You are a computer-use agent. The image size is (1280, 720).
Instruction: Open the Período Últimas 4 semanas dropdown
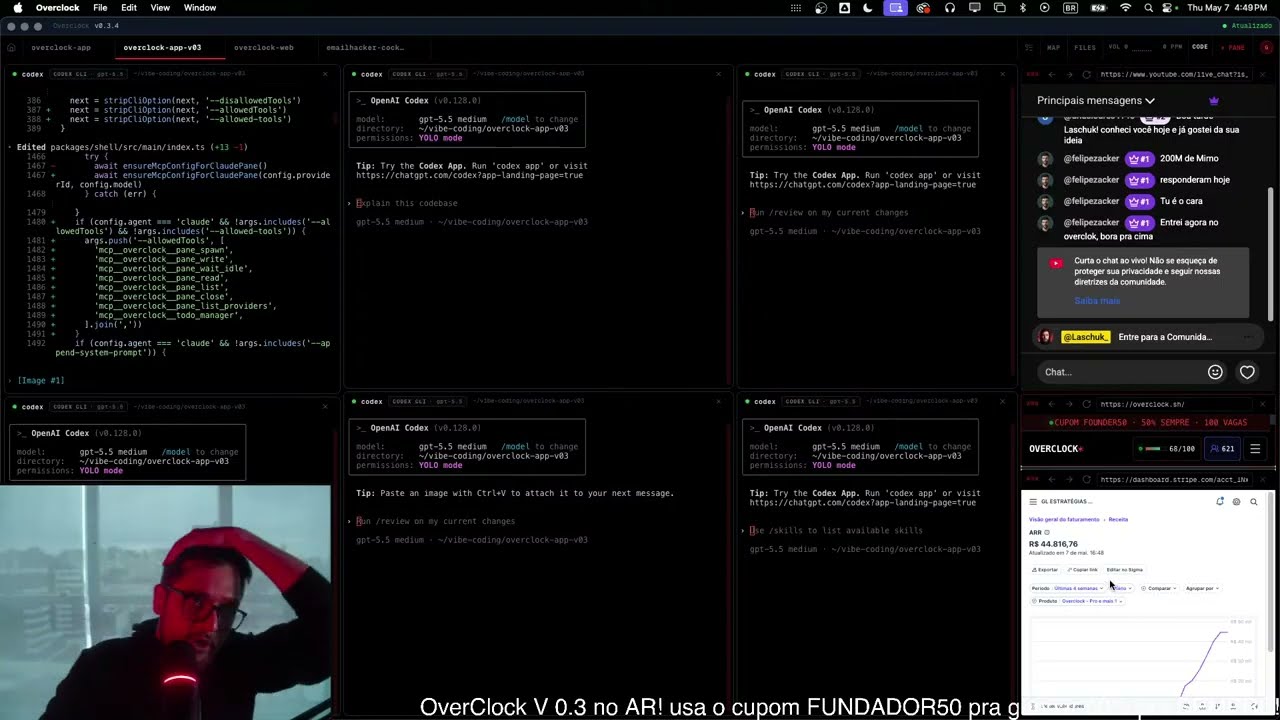click(1068, 588)
